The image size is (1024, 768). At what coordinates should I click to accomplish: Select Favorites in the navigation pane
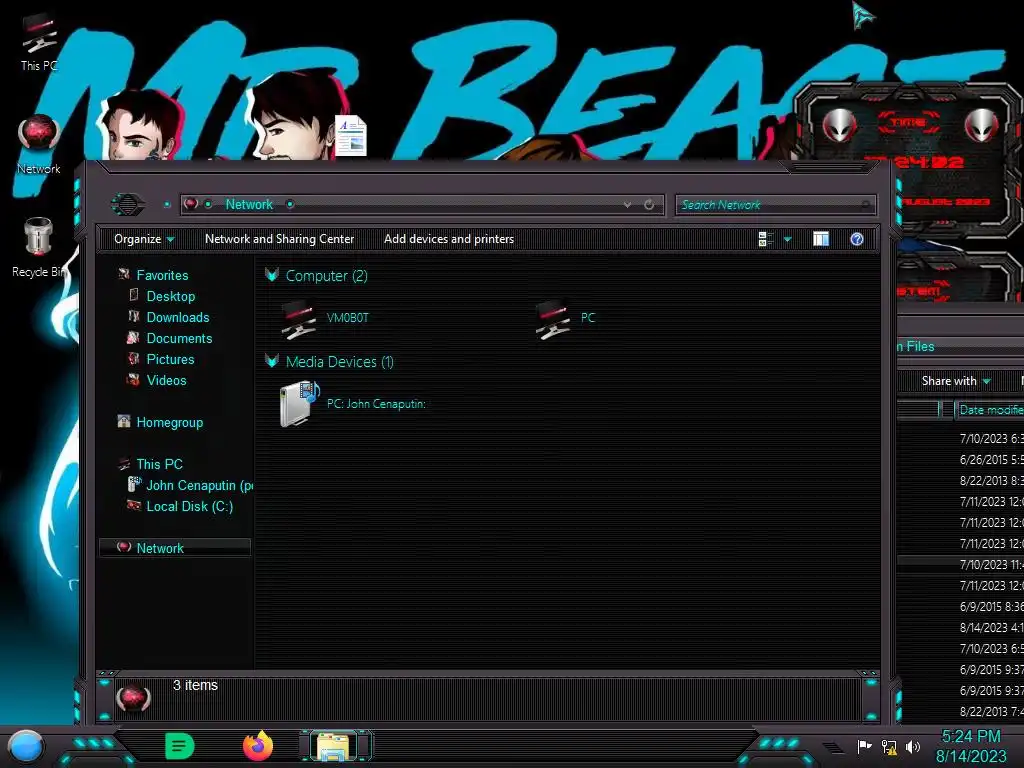pos(162,276)
